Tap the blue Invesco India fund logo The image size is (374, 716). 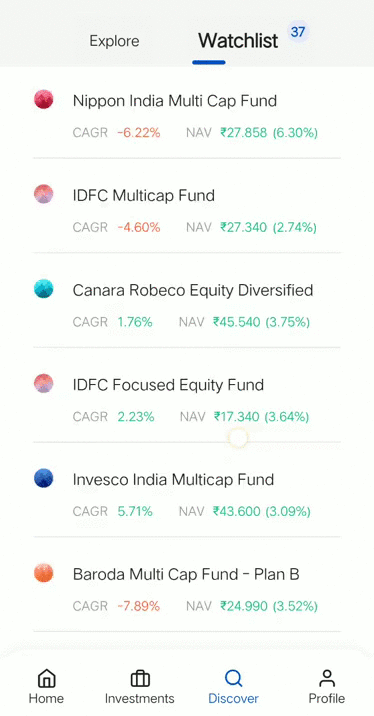tap(43, 478)
